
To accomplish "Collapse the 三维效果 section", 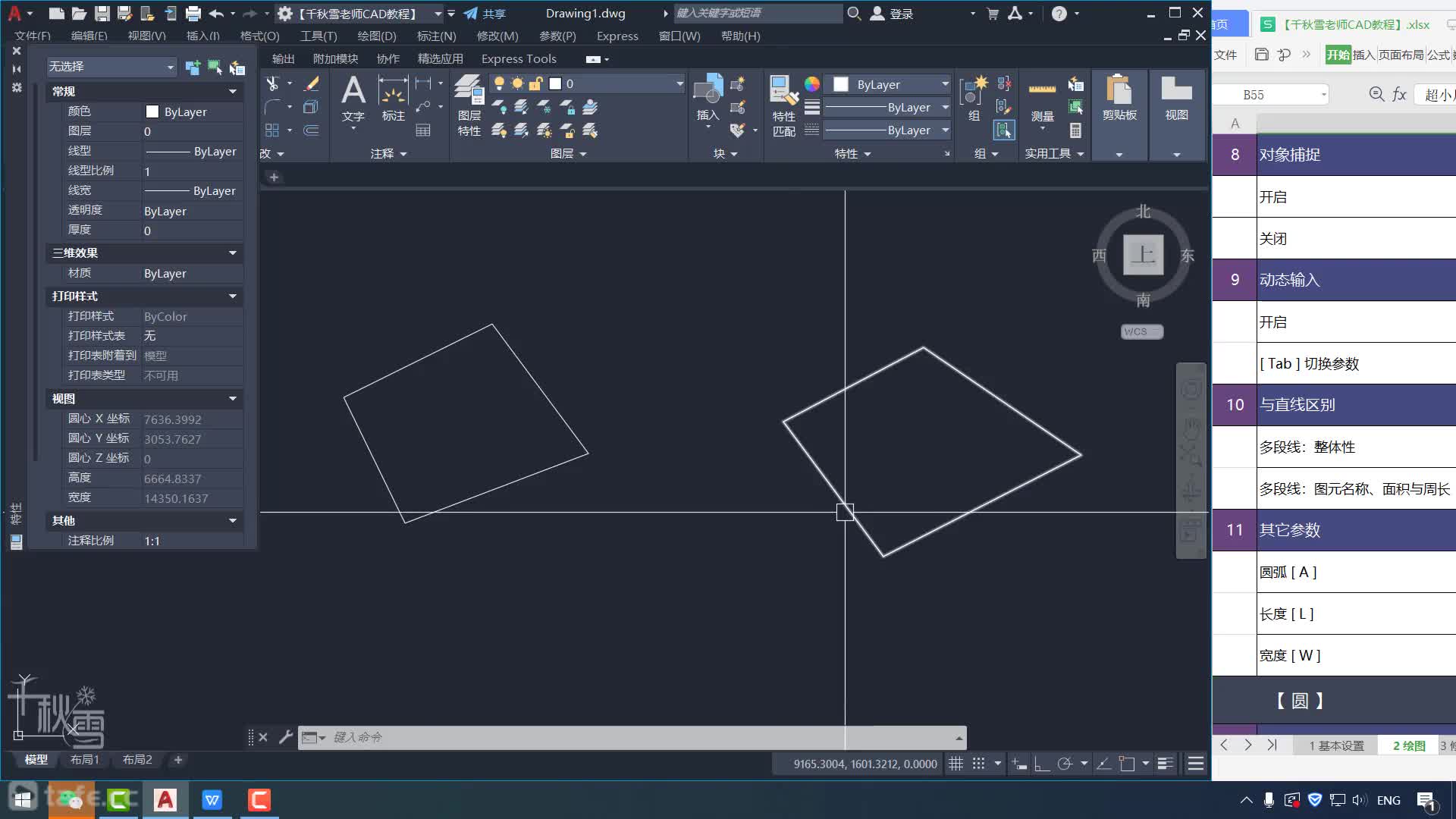I will pos(232,253).
